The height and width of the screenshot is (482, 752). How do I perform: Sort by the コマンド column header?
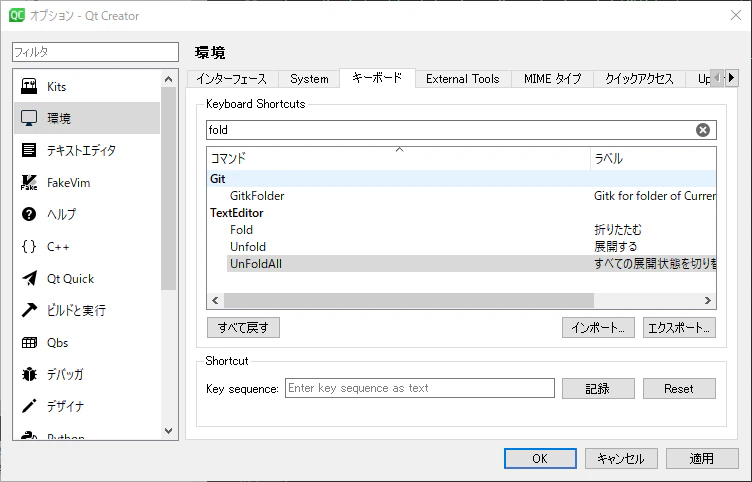point(399,158)
